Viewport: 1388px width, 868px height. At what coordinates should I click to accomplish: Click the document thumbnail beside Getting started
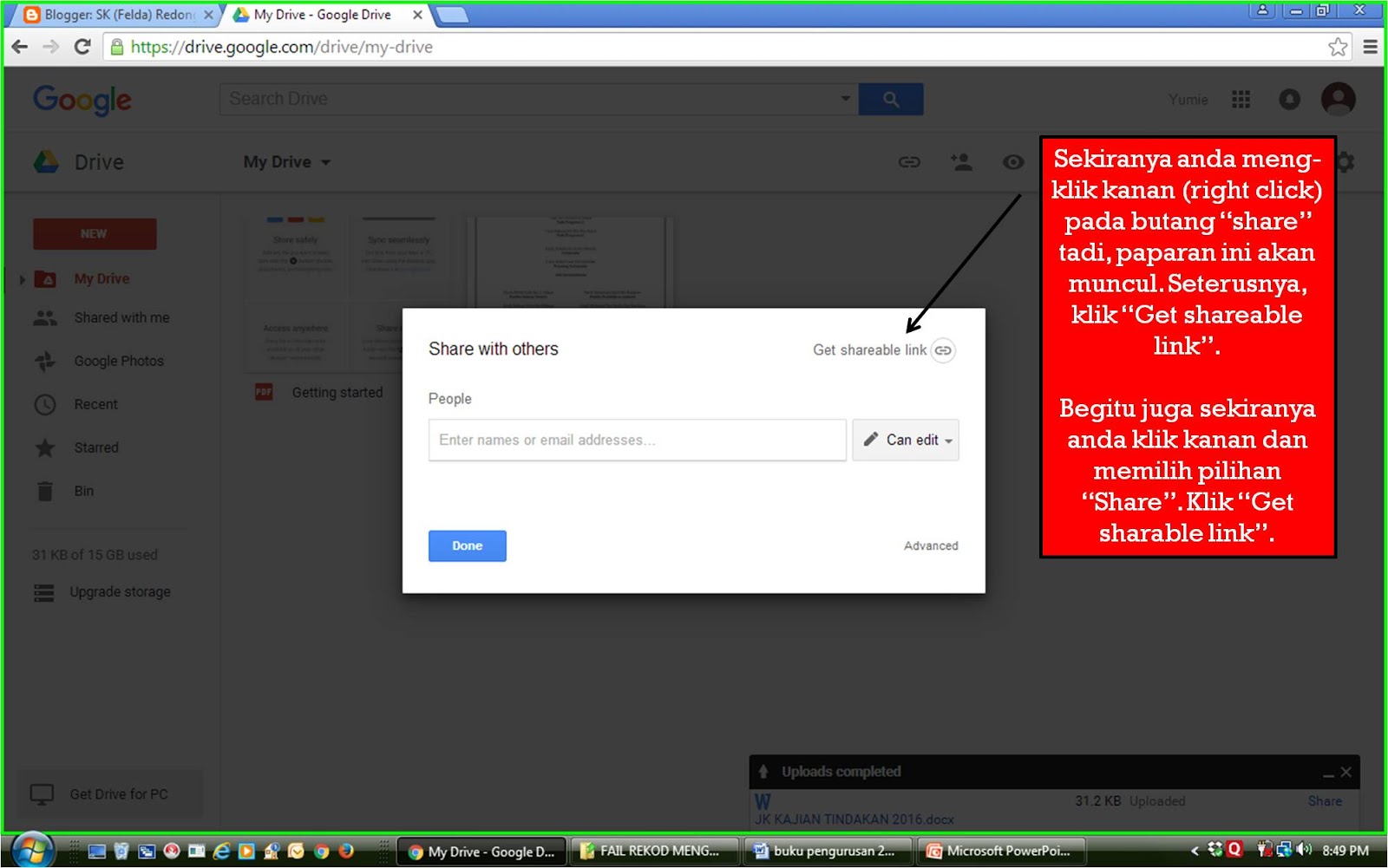pos(570,263)
